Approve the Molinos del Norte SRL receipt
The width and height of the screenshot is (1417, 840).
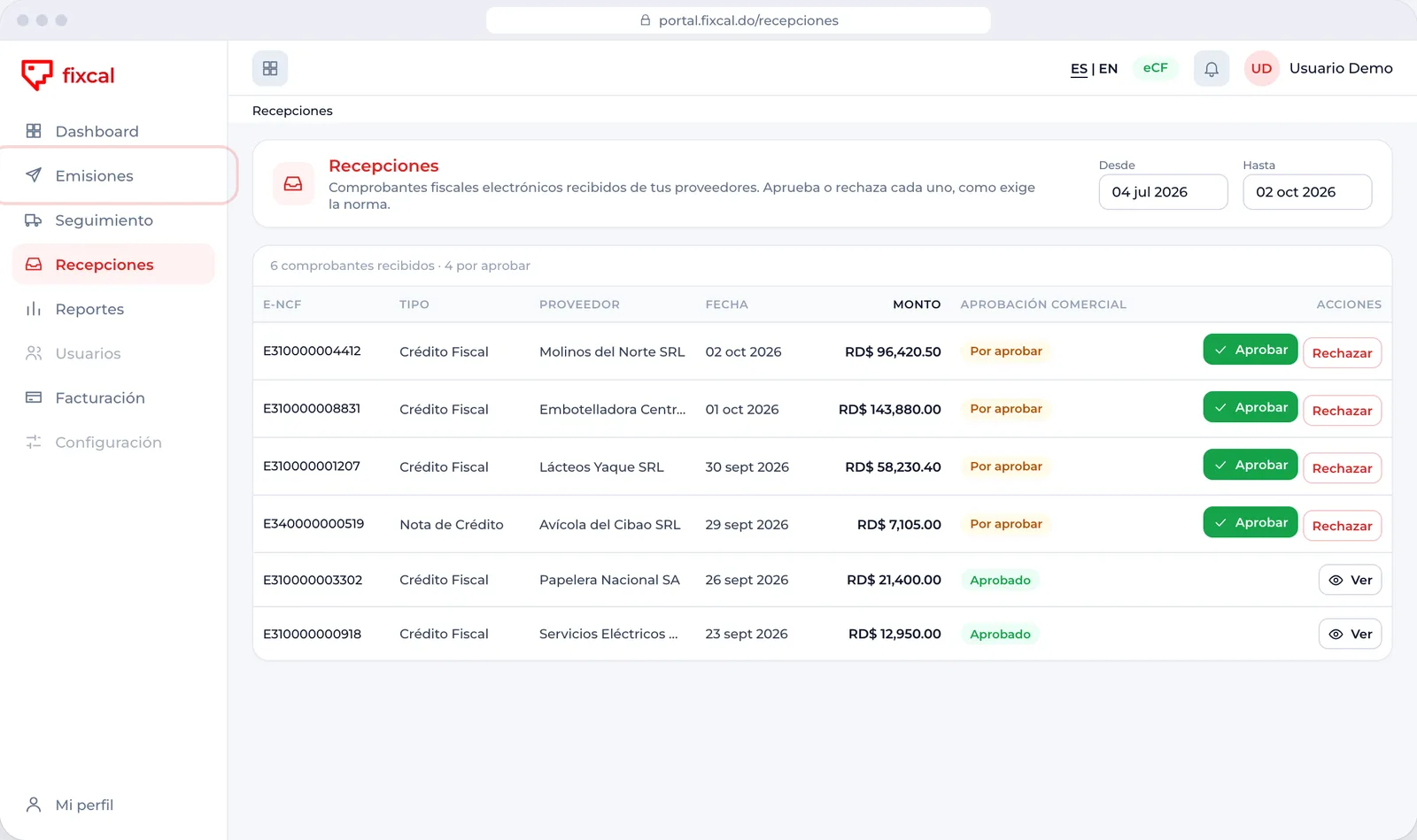coord(1251,350)
